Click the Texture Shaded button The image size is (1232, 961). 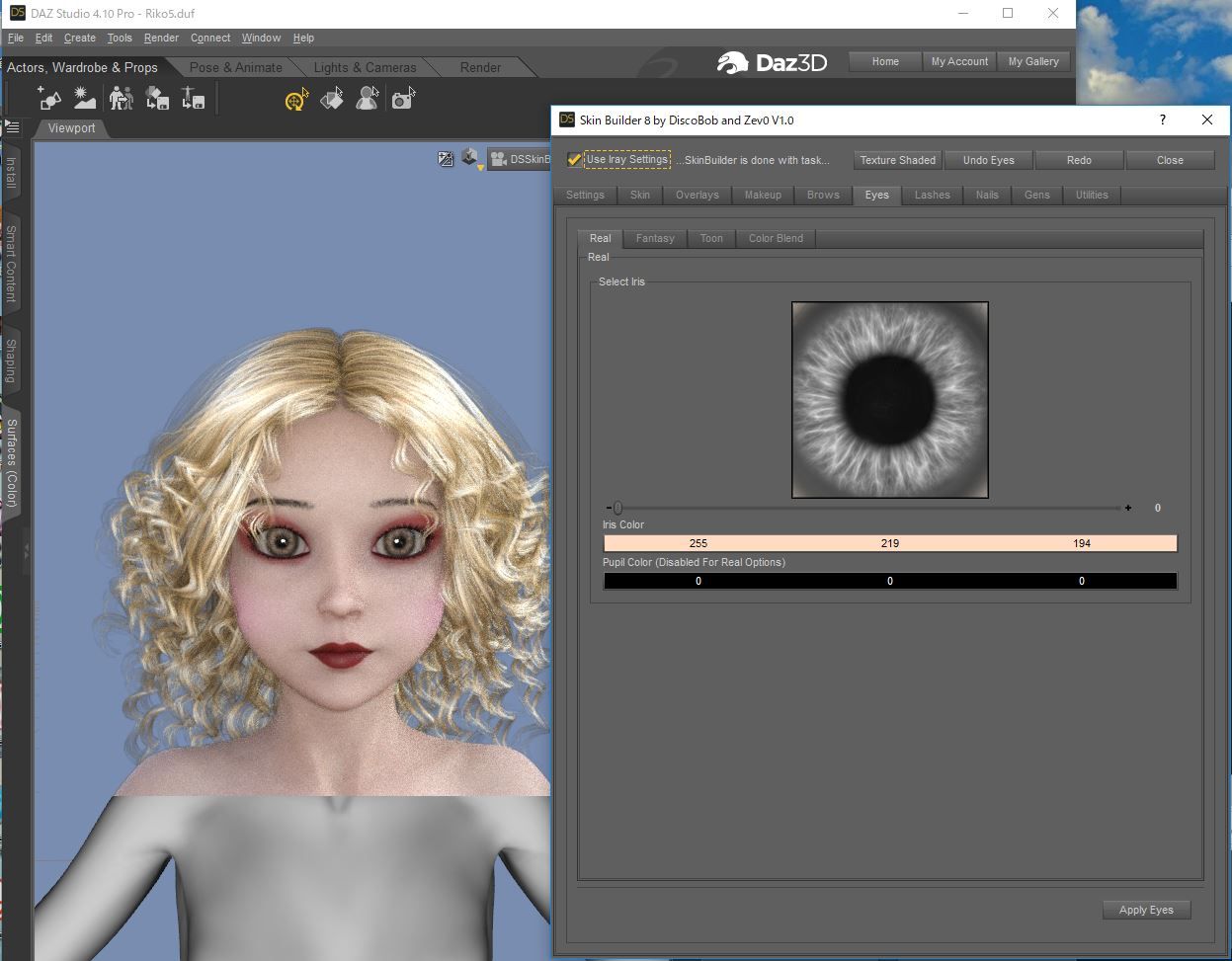(897, 160)
